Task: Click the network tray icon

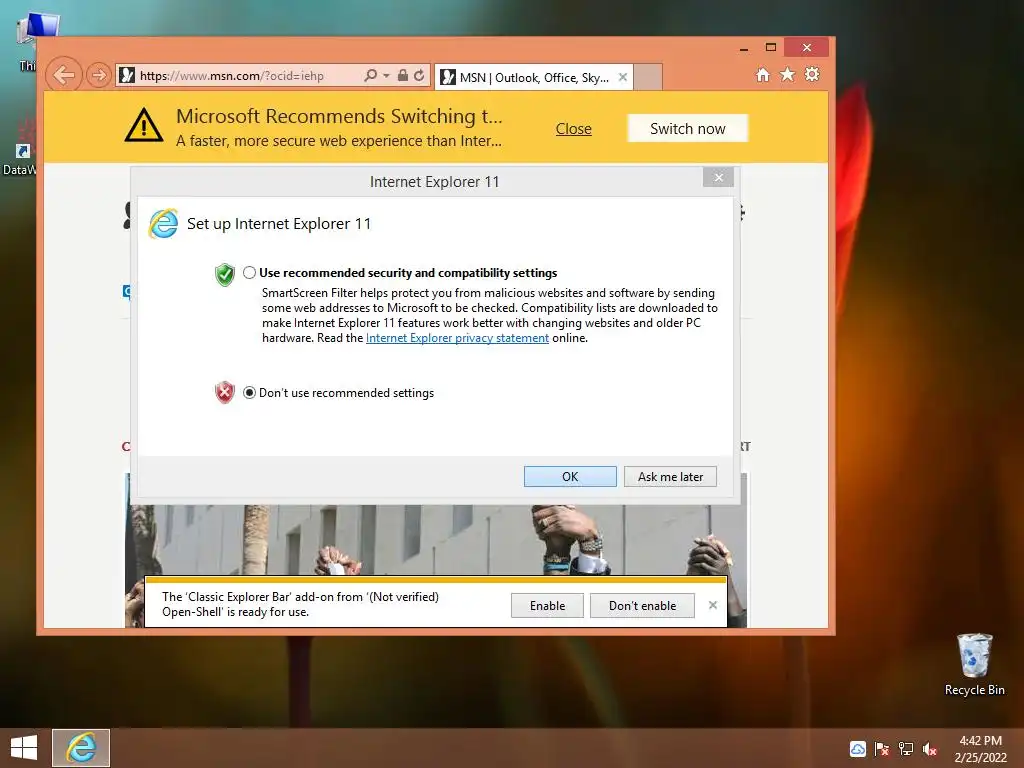Action: (906, 749)
